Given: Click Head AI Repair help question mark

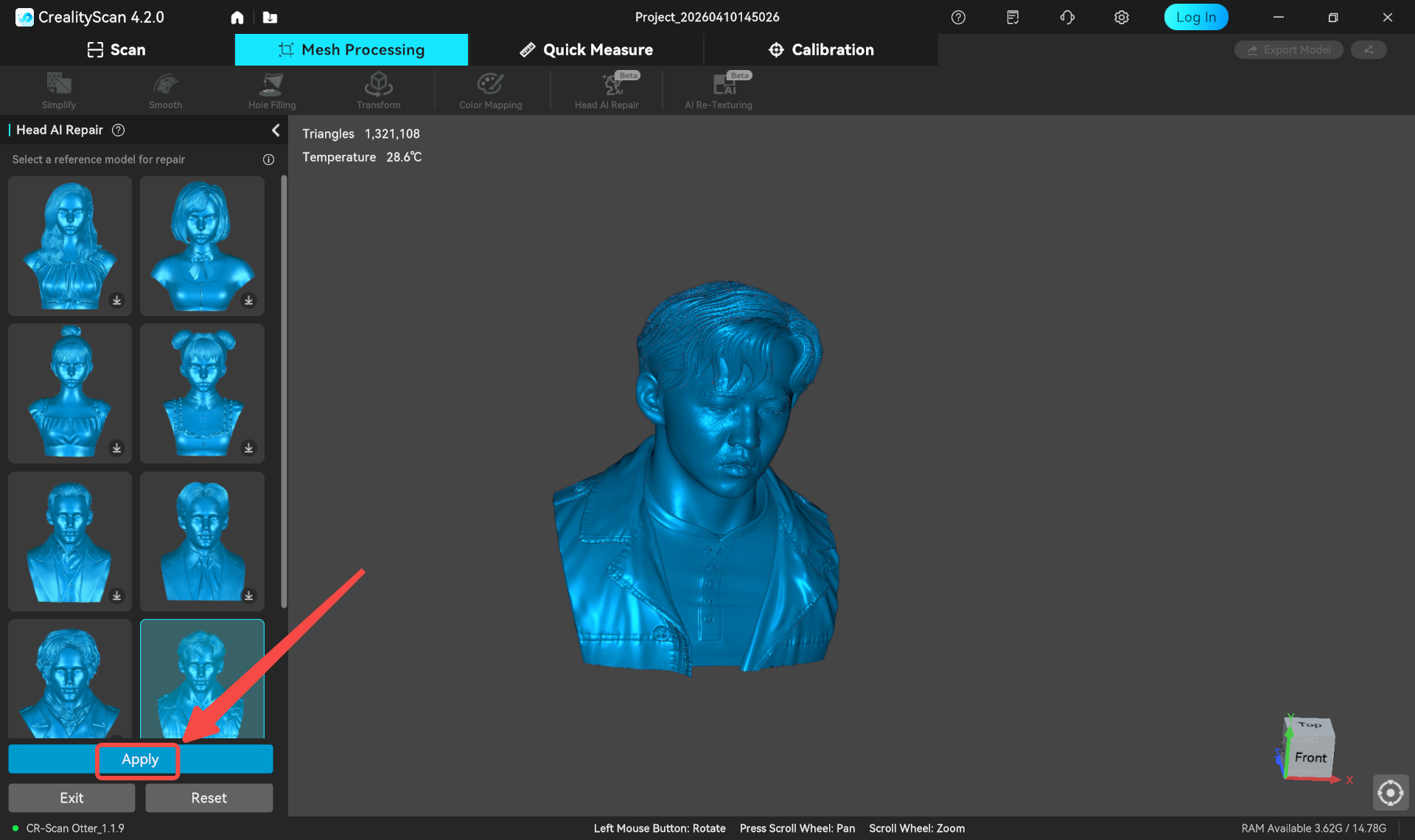Looking at the screenshot, I should (118, 130).
